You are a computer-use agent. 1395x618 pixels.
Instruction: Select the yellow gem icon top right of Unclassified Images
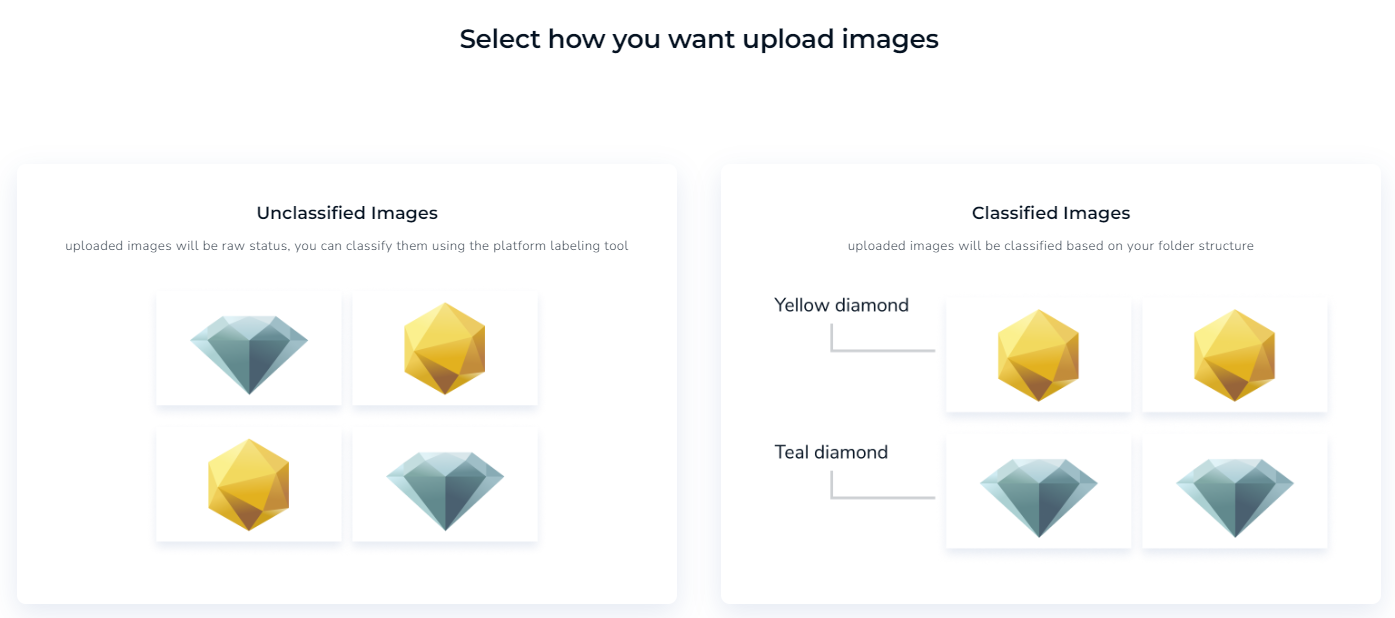pos(445,347)
